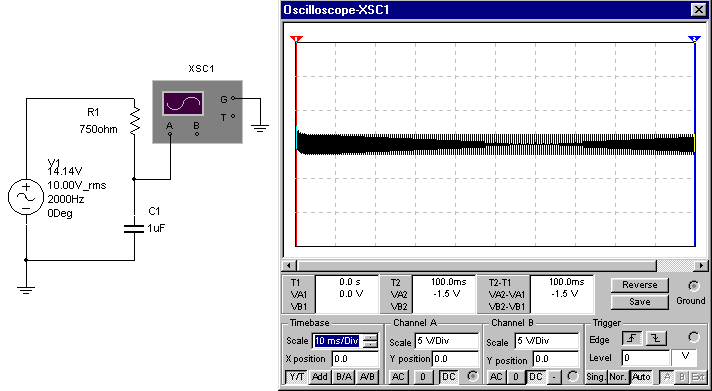Switch timebase to B/A mode
The height and width of the screenshot is (391, 712).
[344, 376]
